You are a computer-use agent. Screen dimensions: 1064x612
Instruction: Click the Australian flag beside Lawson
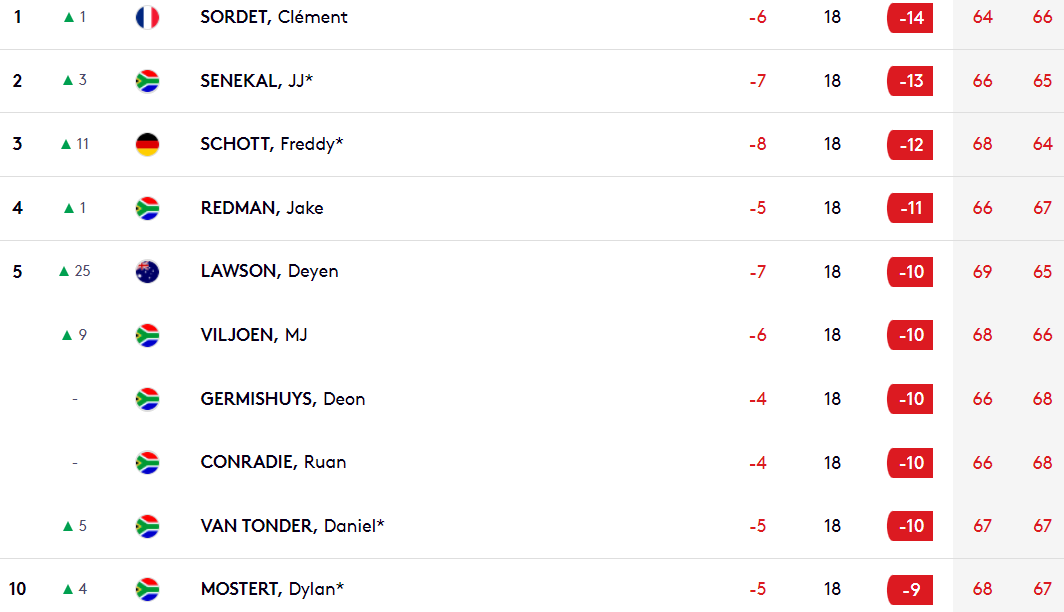point(147,271)
